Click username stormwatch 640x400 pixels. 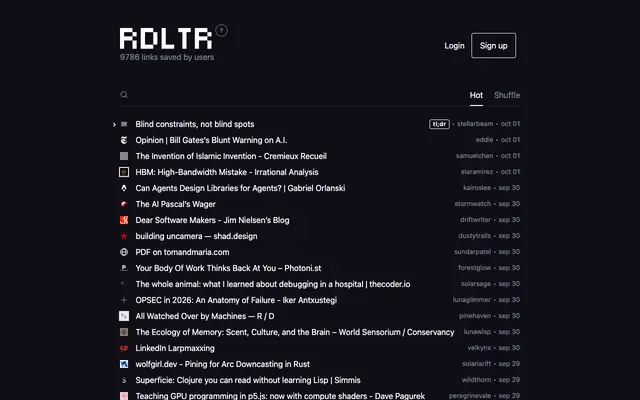click(473, 204)
